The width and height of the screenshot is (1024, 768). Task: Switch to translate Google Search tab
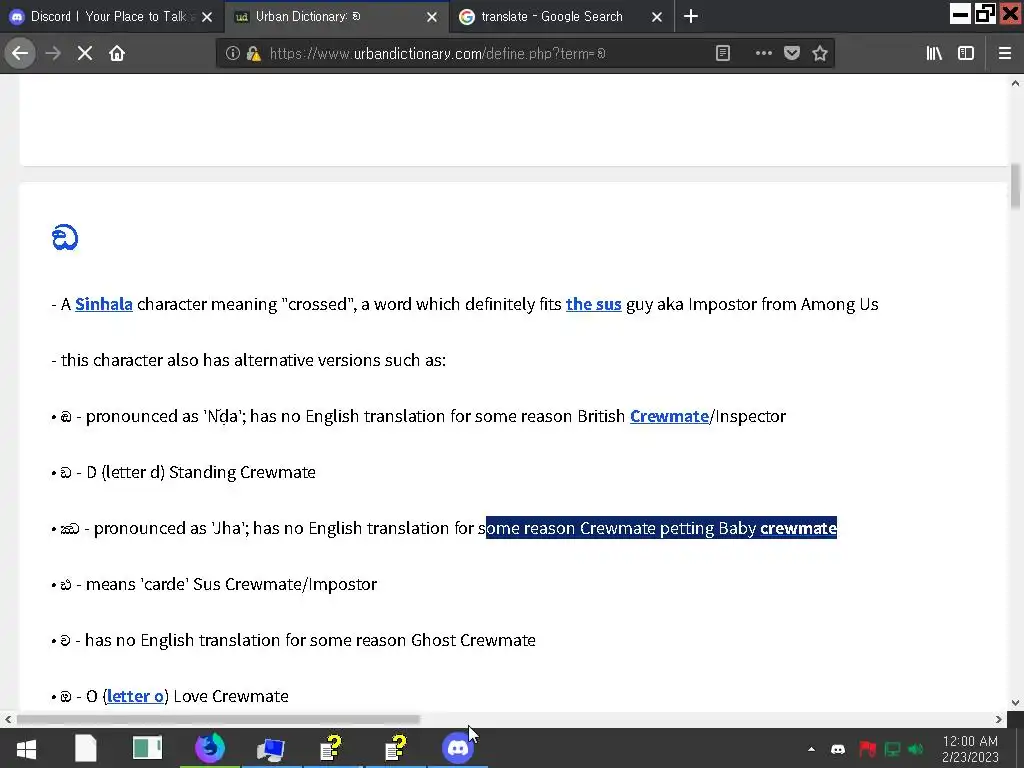tap(552, 16)
